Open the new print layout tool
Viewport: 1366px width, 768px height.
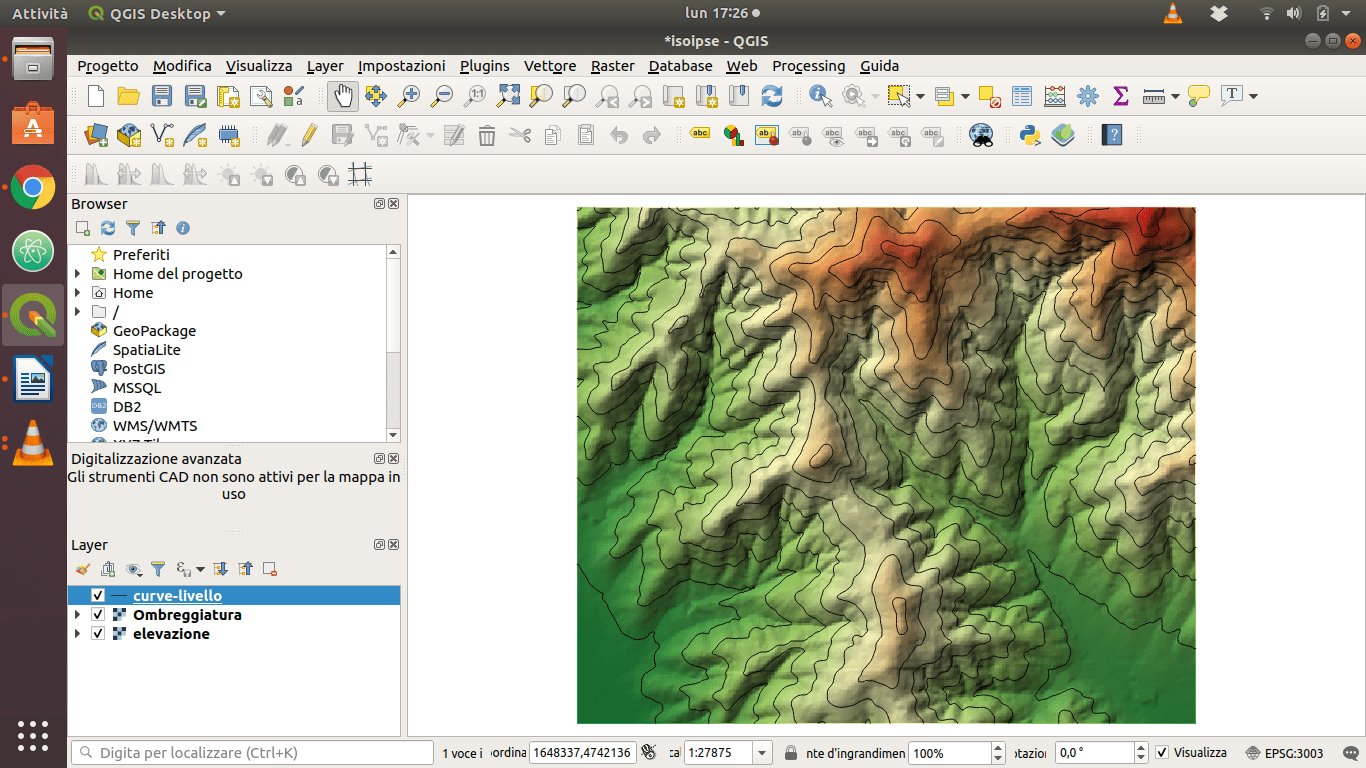click(x=228, y=96)
